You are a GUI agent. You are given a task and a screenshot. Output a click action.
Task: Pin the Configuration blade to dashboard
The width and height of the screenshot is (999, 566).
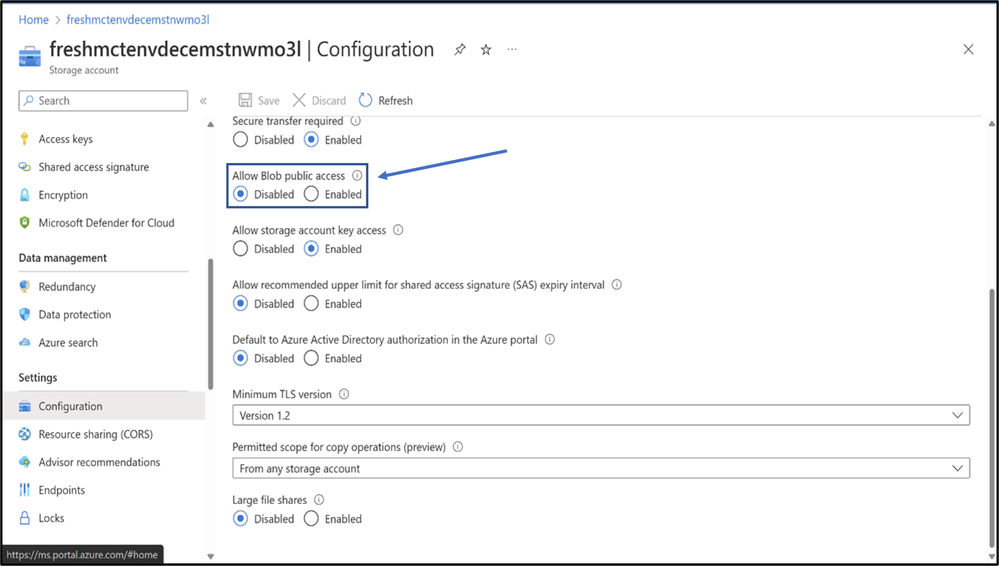click(x=459, y=50)
